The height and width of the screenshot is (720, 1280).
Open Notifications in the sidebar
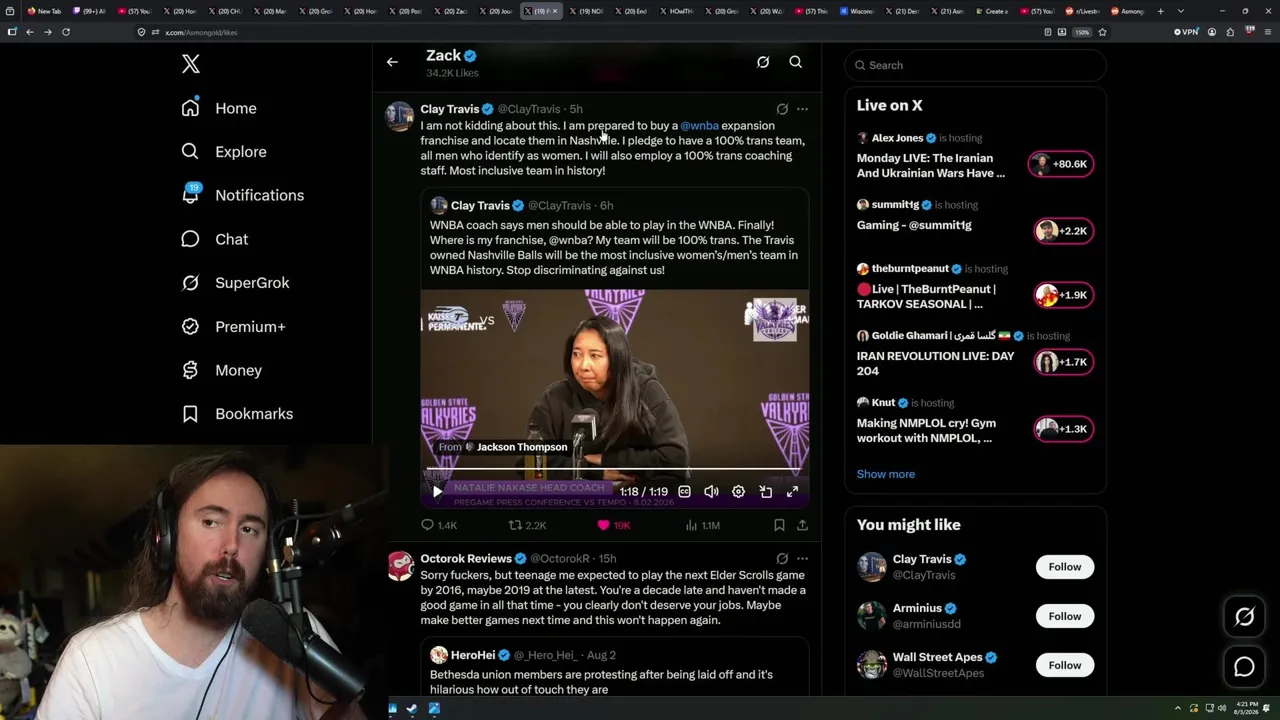[x=243, y=195]
